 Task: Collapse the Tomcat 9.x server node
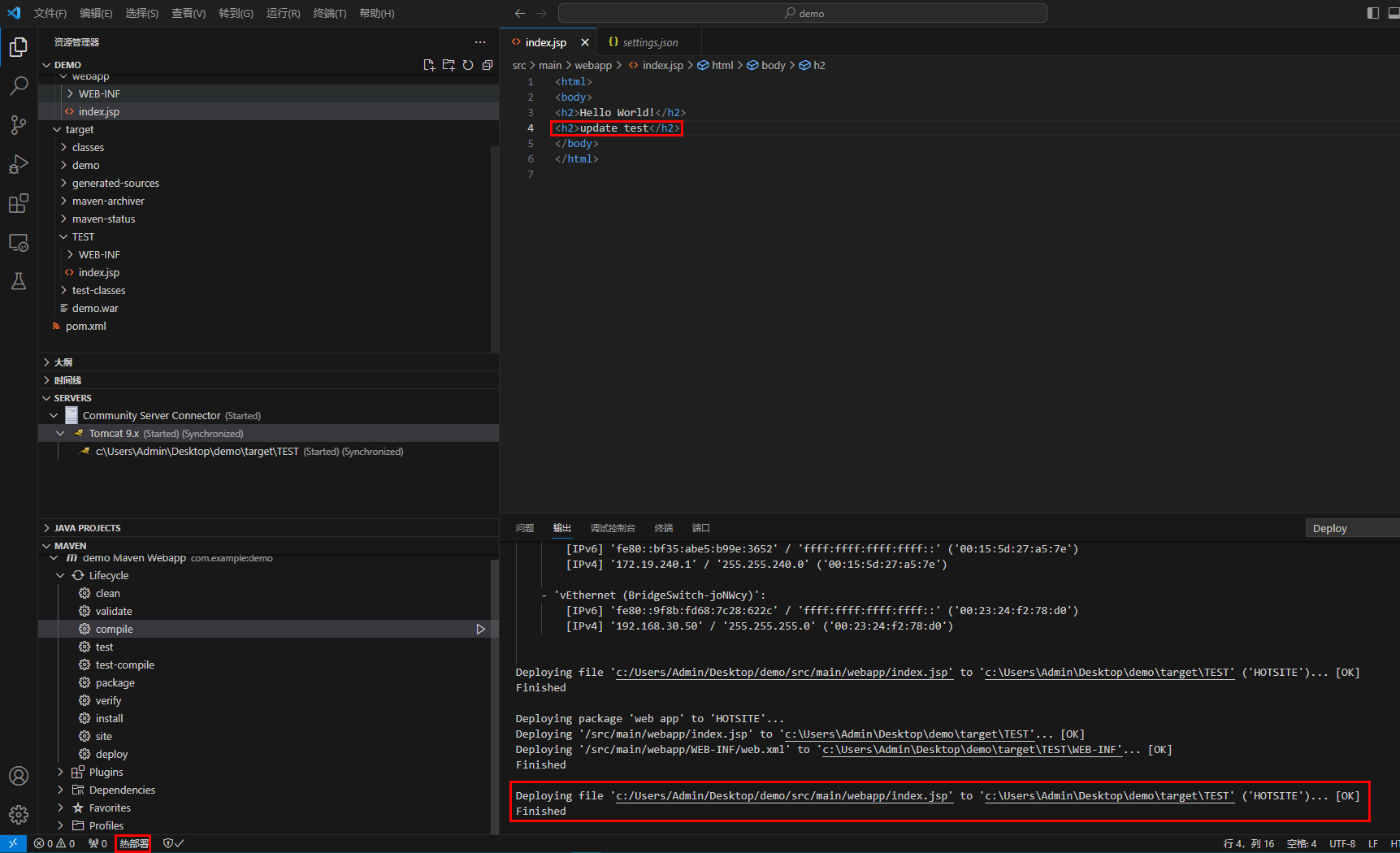(x=59, y=433)
